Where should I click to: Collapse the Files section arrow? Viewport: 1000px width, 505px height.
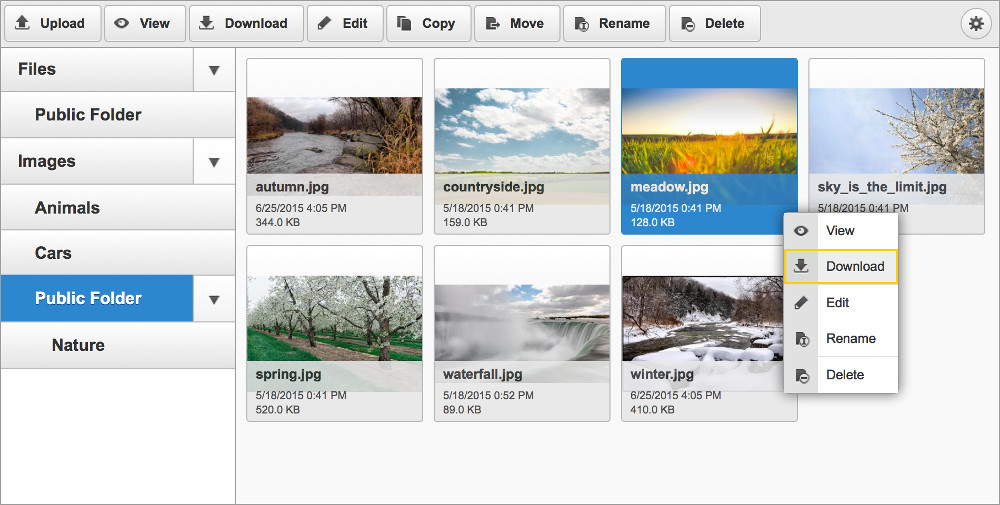pos(213,70)
